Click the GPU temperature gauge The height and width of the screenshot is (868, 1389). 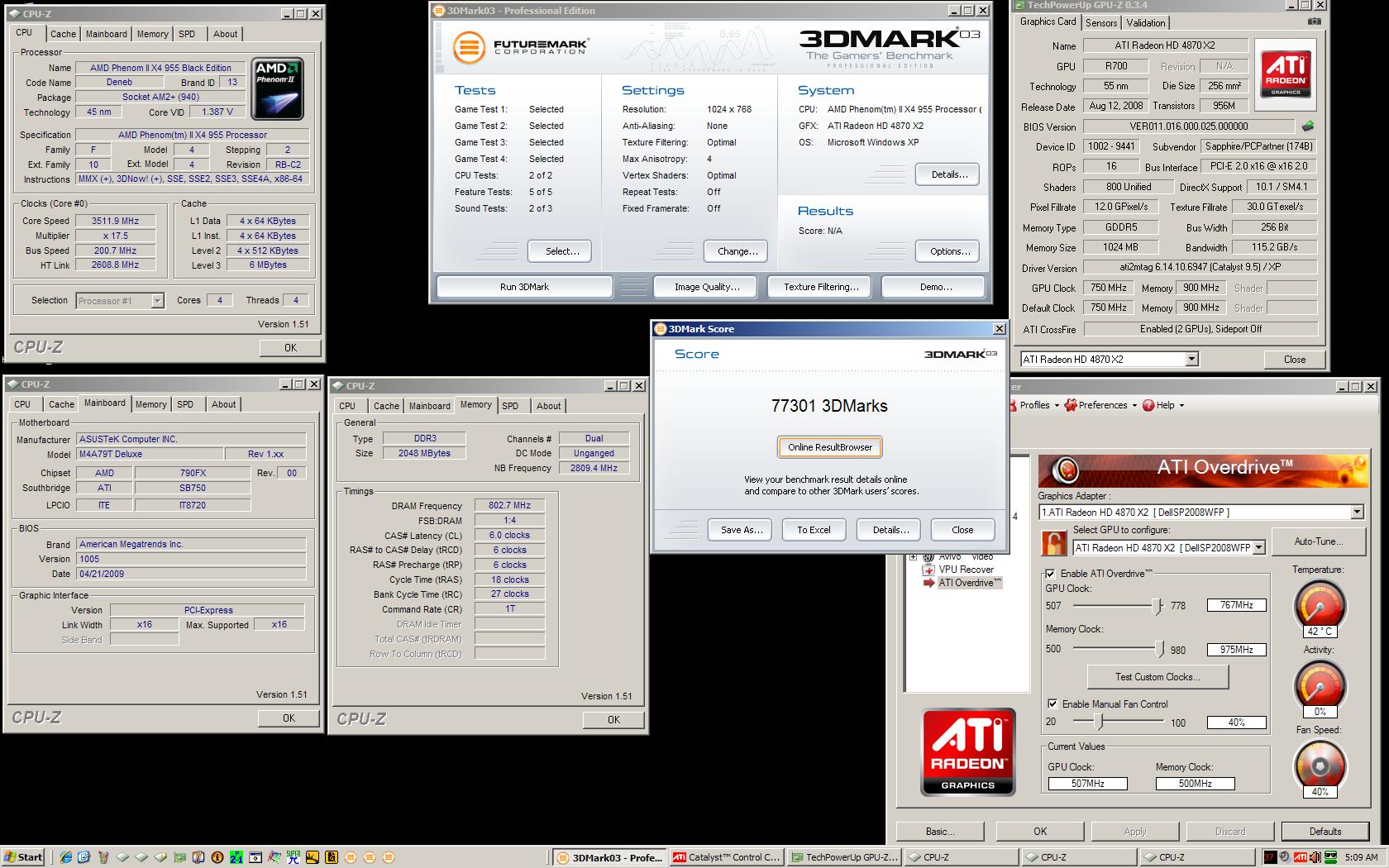click(x=1320, y=608)
